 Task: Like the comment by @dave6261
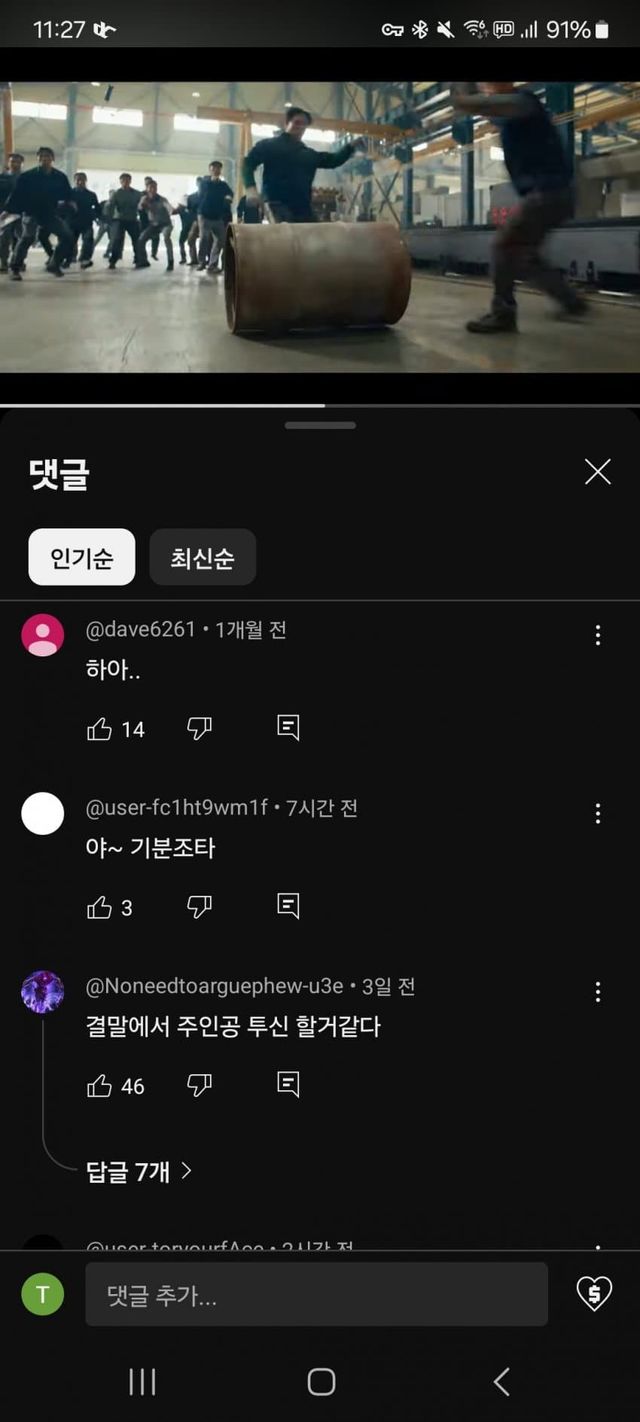pos(100,729)
